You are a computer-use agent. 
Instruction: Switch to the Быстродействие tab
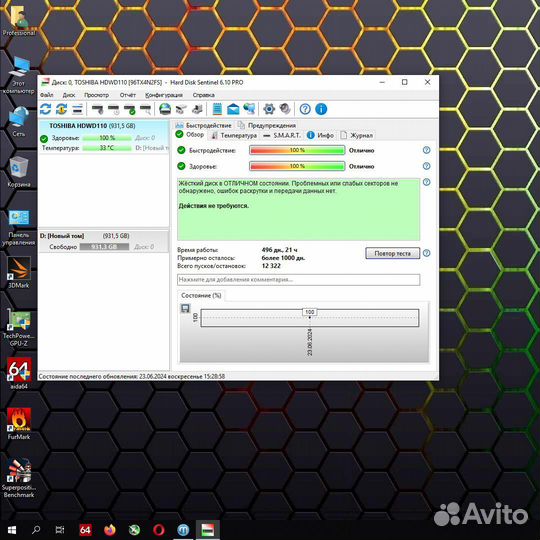(x=204, y=125)
